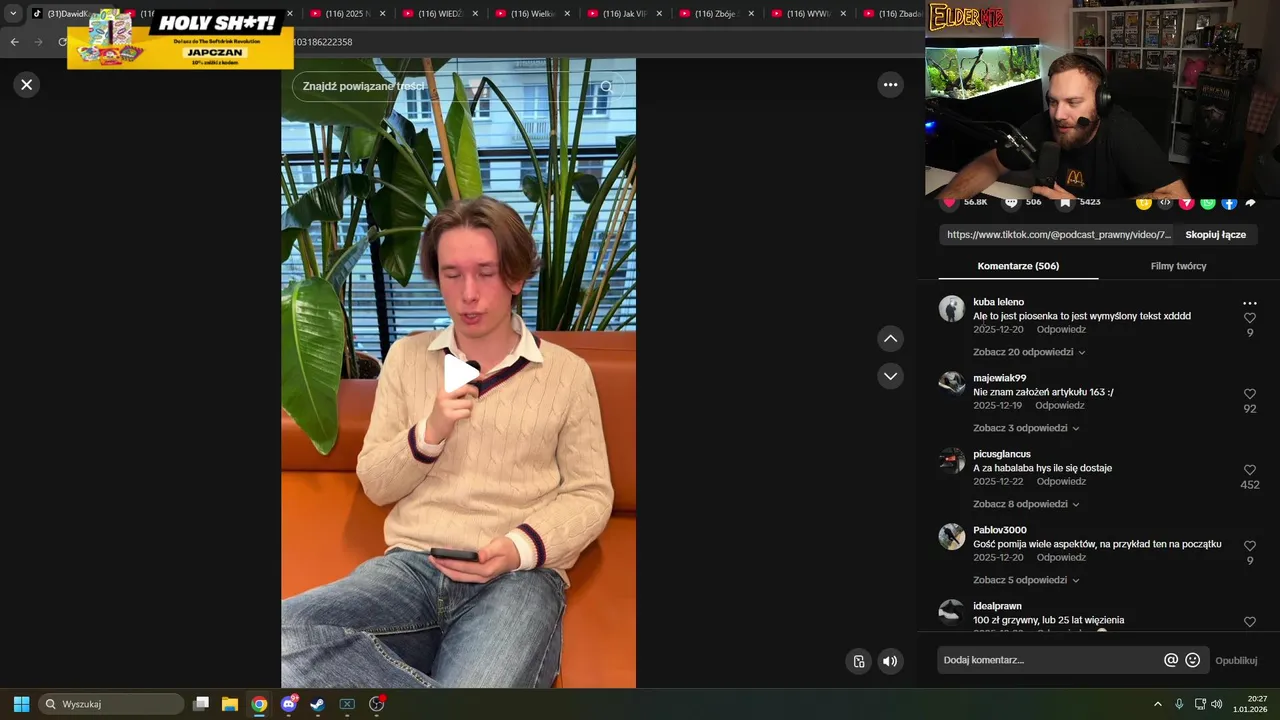
Task: Click the yellow repost icon
Action: tap(1143, 203)
